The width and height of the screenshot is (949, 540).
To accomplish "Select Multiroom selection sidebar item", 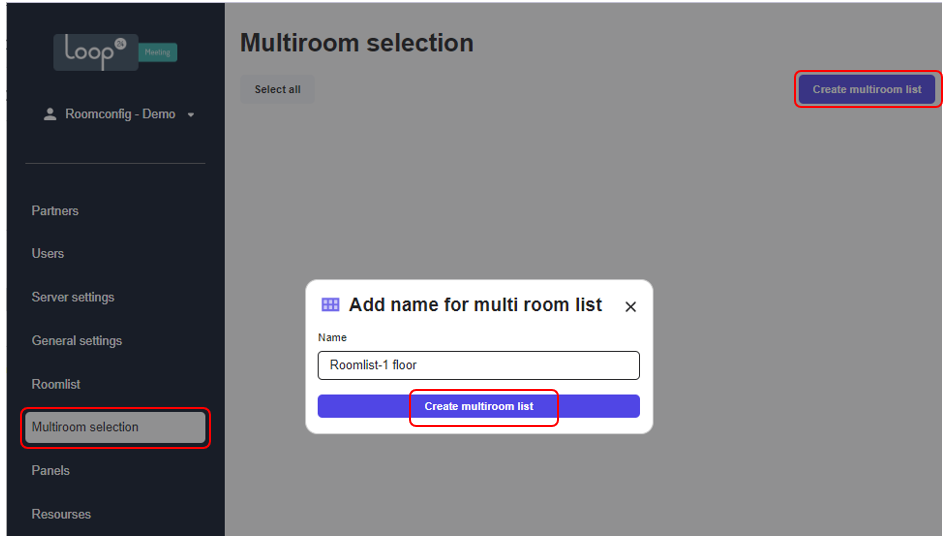I will click(x=115, y=427).
